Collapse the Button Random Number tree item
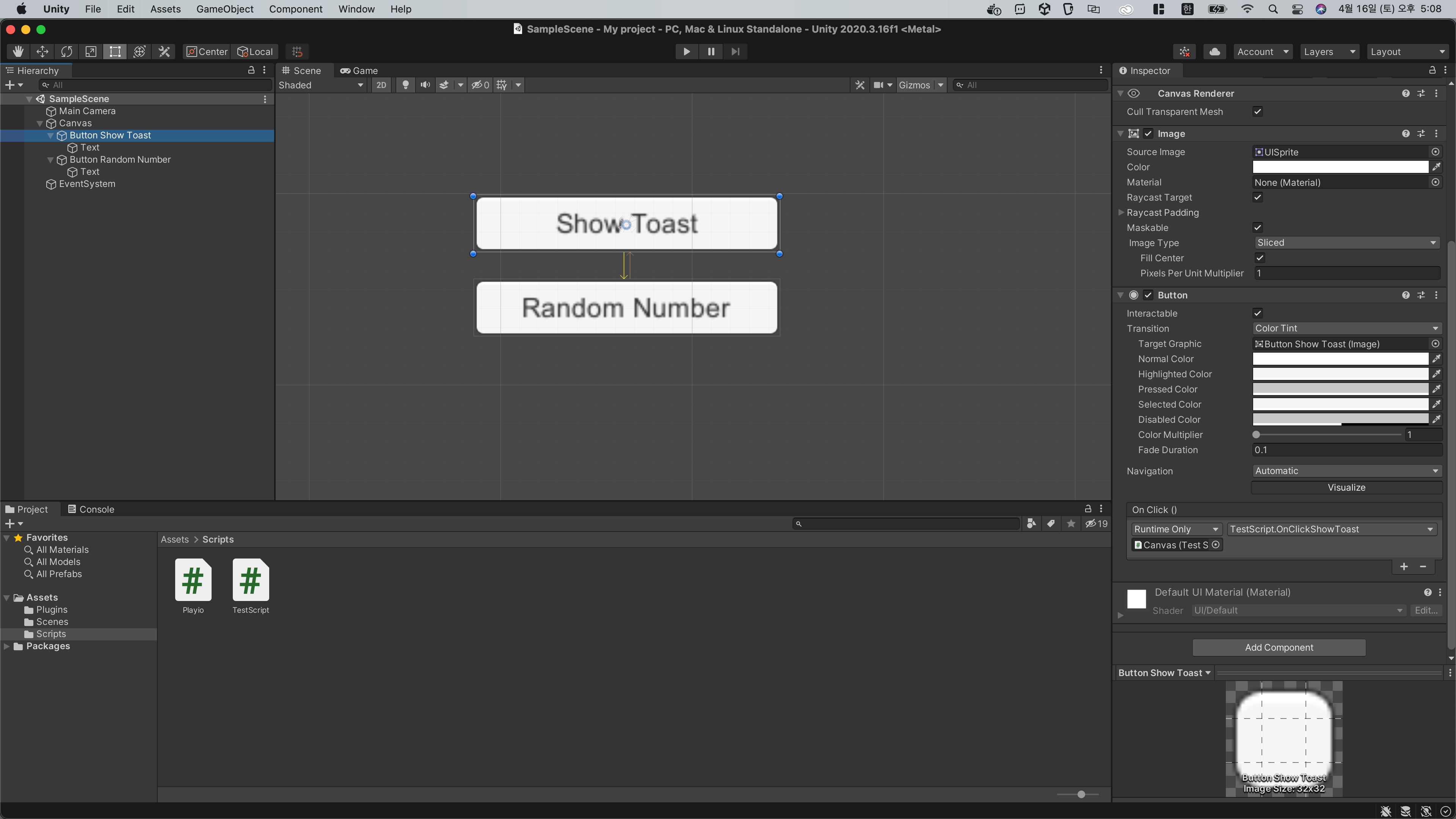This screenshot has width=1456, height=819. [50, 160]
